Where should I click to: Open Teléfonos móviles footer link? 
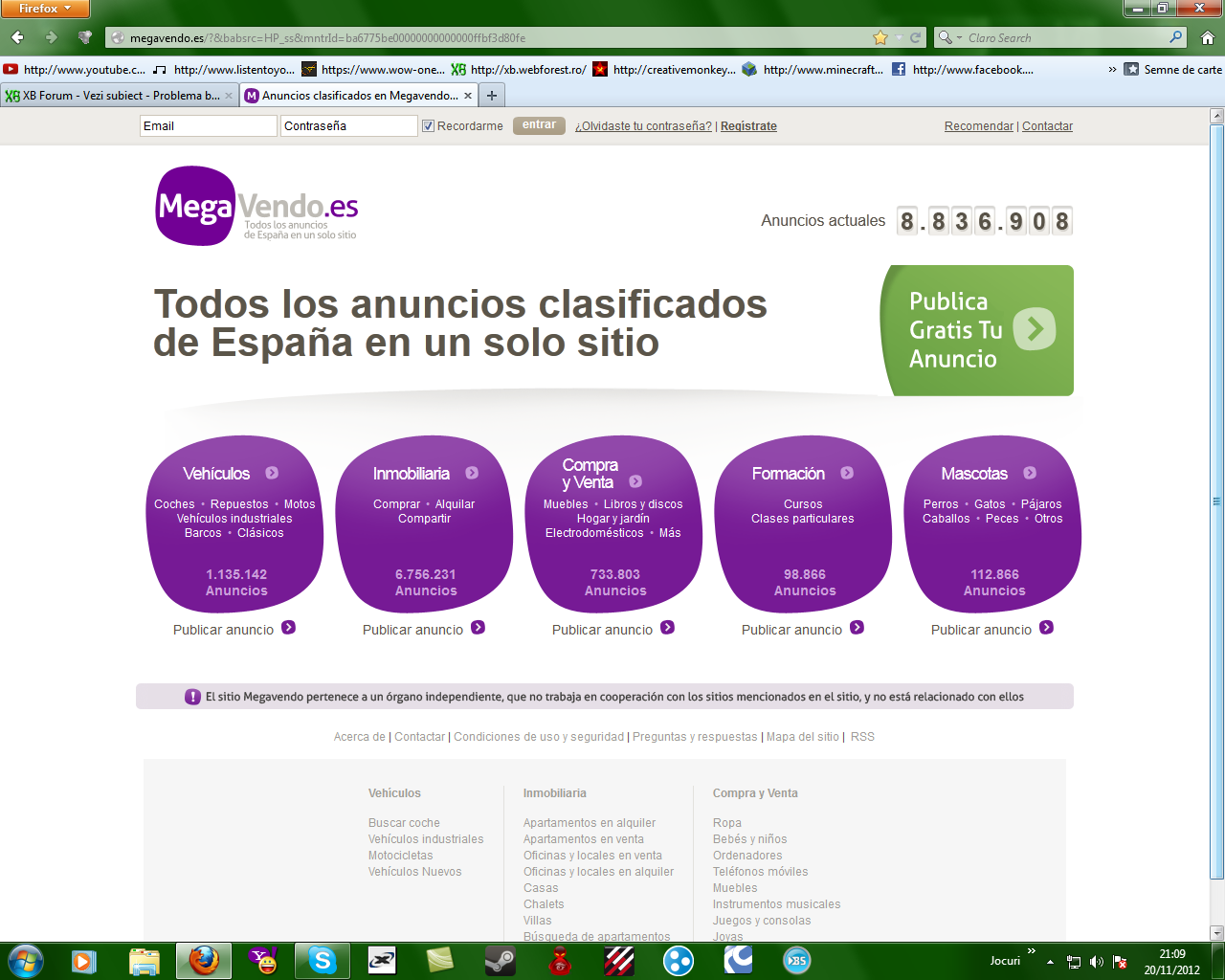tap(760, 872)
